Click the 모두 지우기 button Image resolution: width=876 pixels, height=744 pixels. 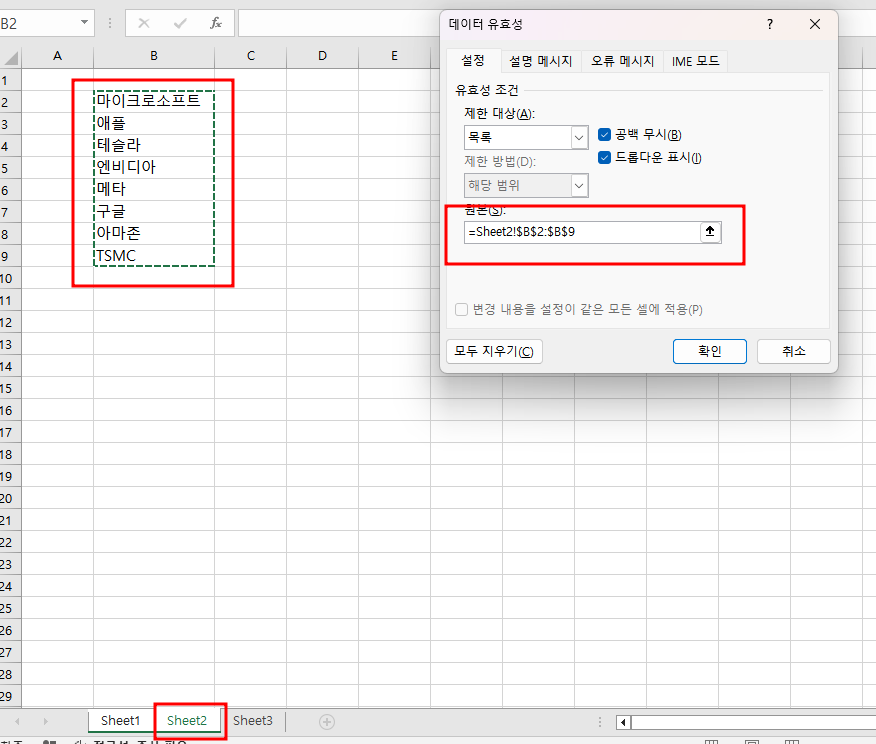click(494, 351)
